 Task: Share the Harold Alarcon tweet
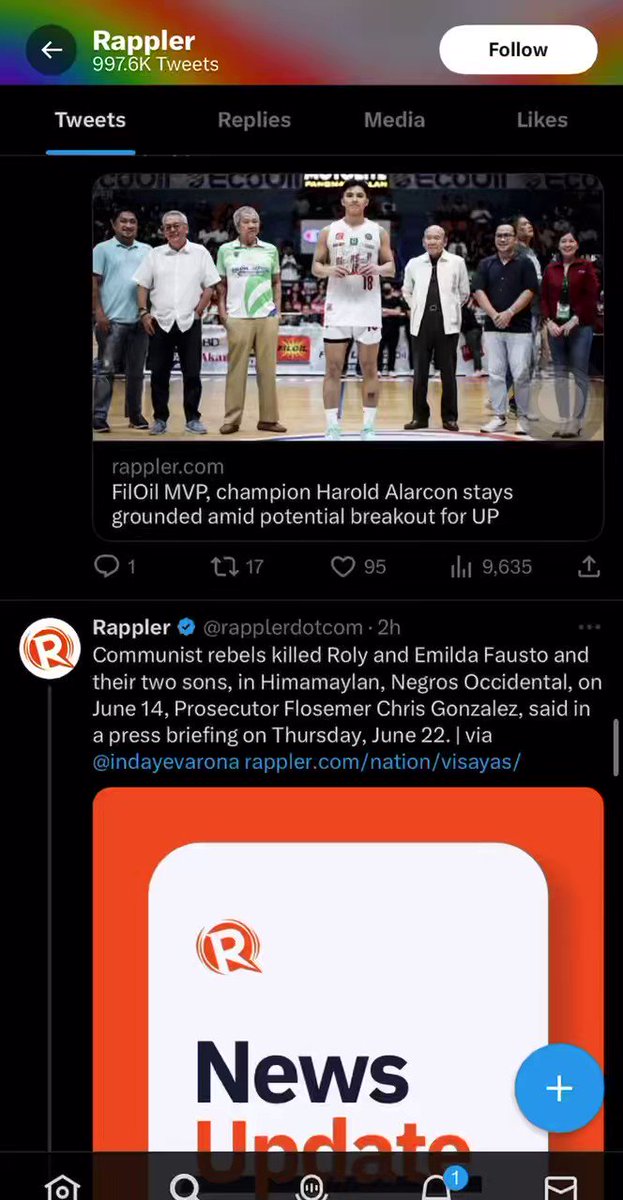tap(589, 567)
